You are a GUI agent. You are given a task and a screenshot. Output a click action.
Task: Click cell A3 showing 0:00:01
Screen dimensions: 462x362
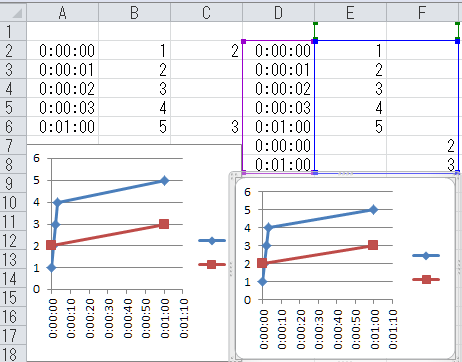pyautogui.click(x=63, y=69)
